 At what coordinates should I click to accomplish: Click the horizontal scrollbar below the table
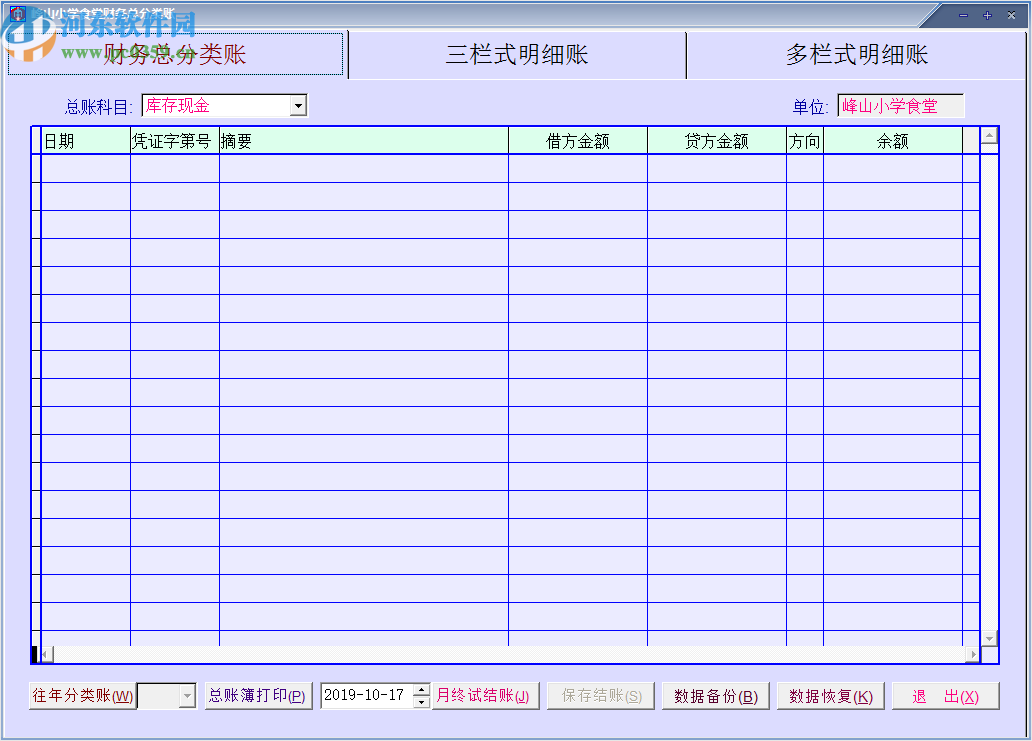pos(500,655)
